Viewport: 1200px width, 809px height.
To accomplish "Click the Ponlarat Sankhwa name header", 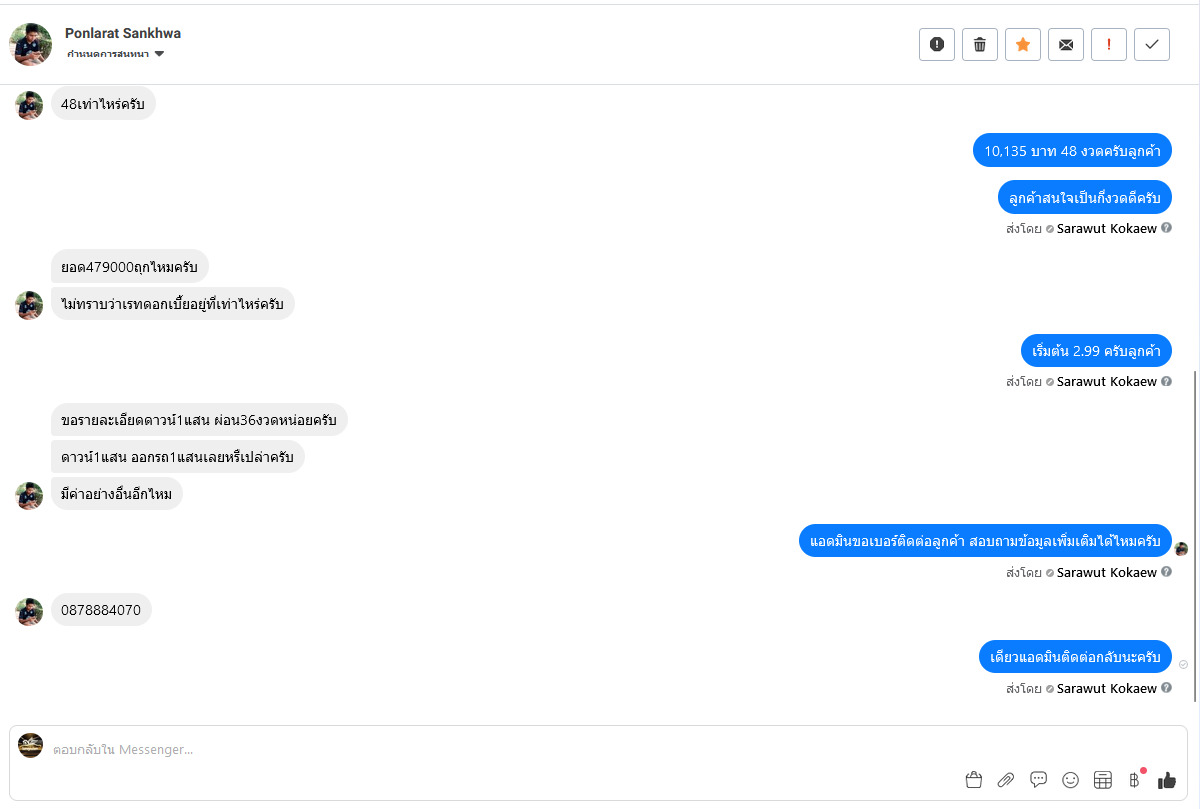I will pyautogui.click(x=123, y=33).
